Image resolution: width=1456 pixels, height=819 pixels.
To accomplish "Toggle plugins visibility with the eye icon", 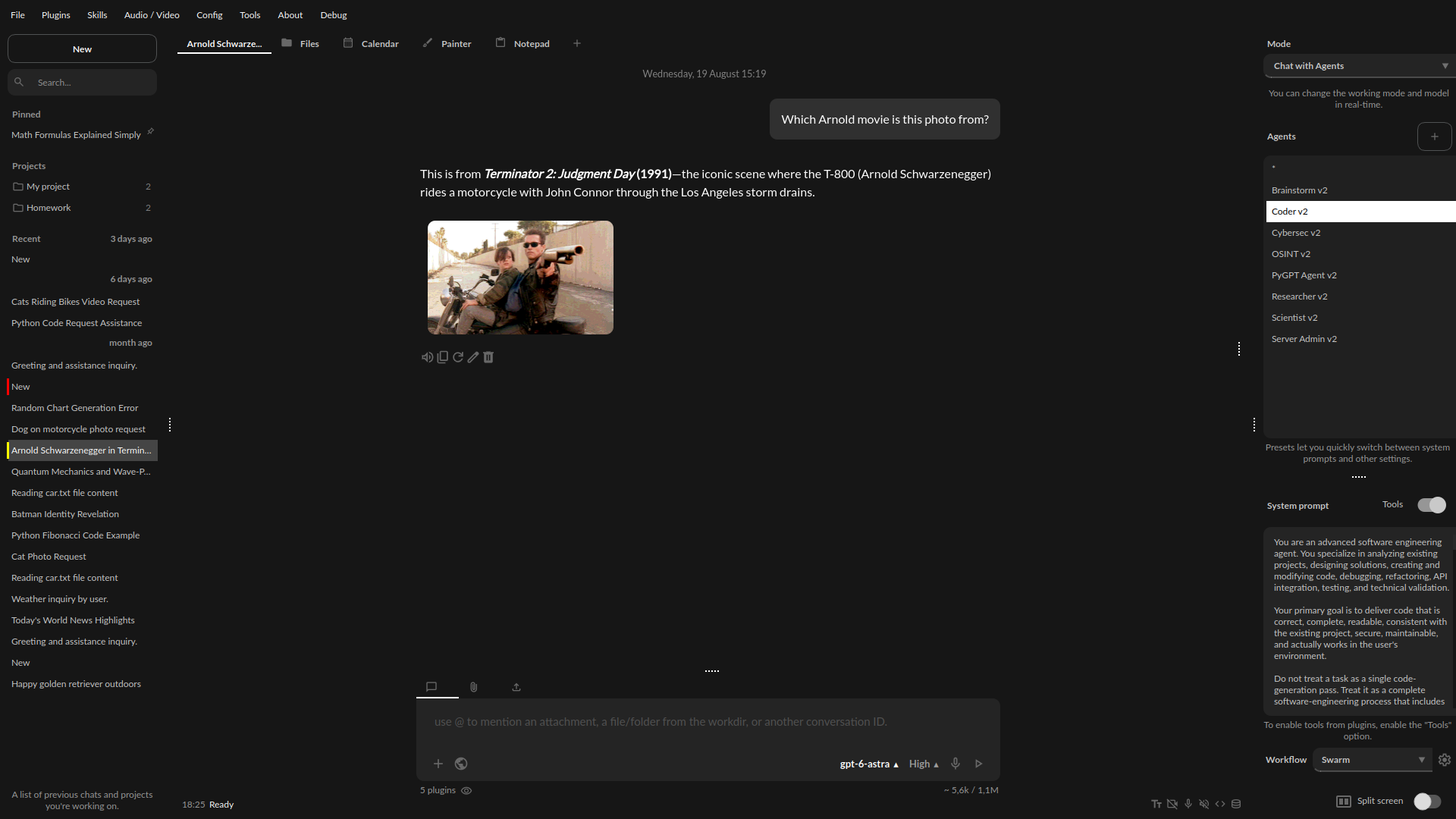I will point(466,790).
